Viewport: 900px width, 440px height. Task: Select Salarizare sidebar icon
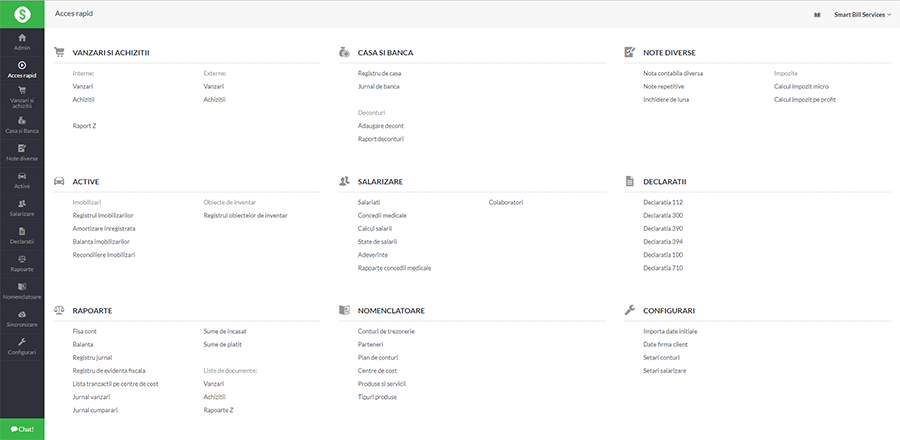click(22, 209)
